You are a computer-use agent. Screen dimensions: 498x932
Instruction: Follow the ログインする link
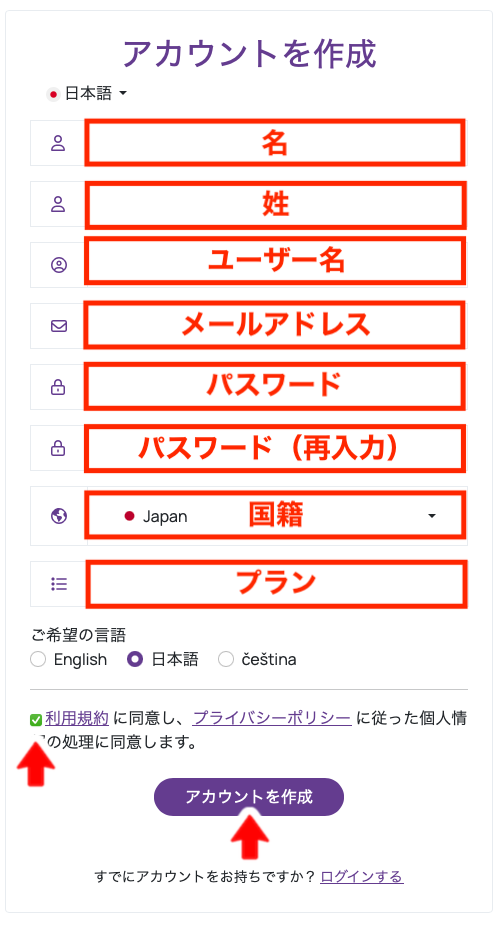[362, 876]
